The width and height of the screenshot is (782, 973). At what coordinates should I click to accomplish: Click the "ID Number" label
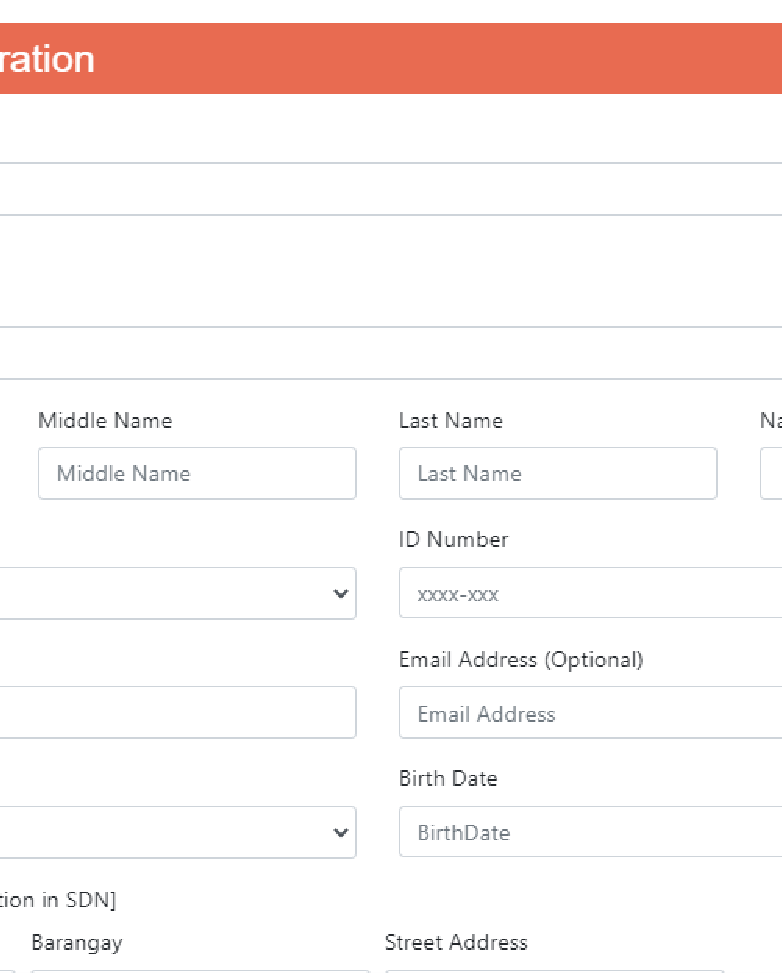point(453,540)
